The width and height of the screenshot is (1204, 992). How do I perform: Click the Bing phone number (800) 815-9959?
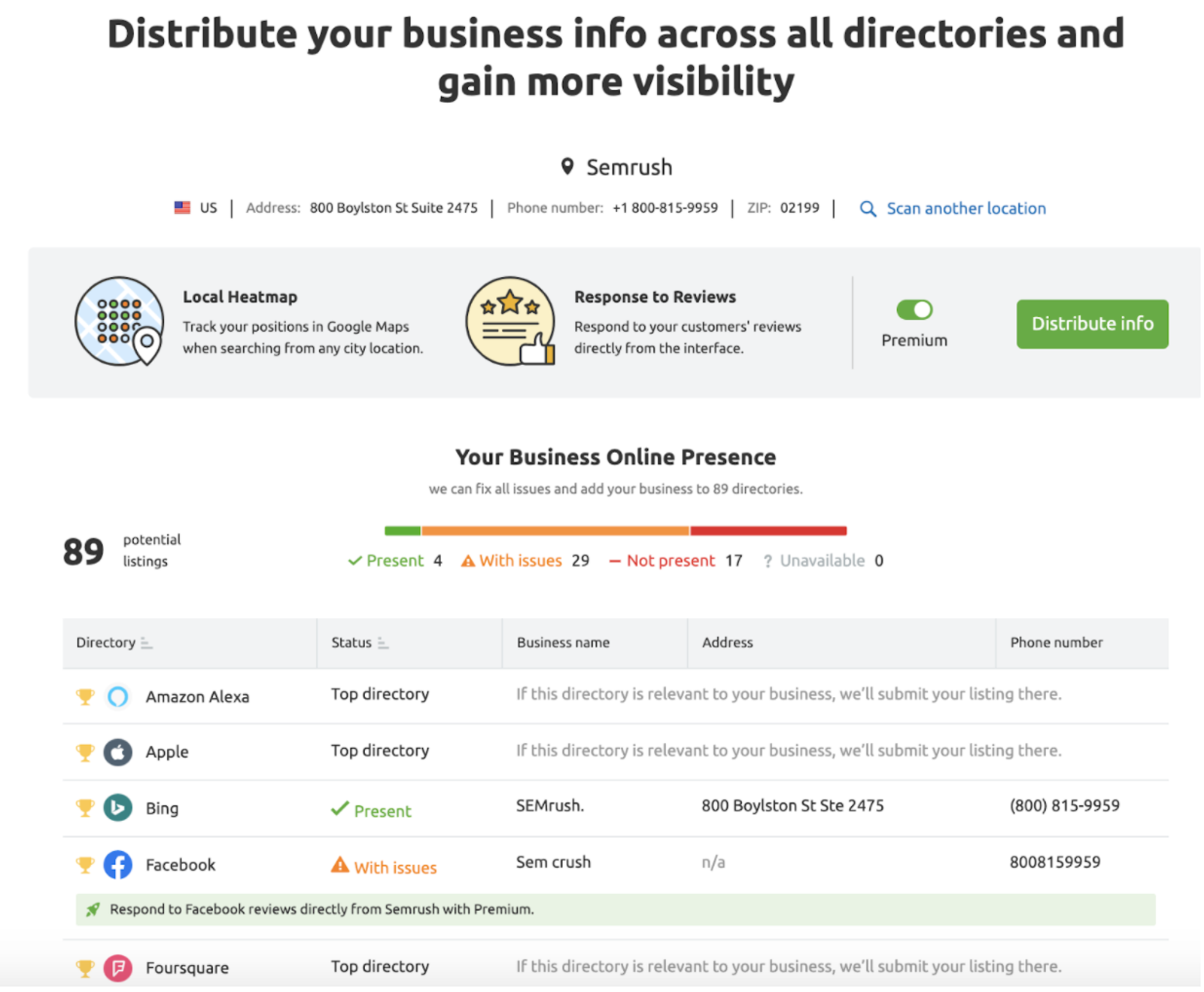click(x=1064, y=805)
